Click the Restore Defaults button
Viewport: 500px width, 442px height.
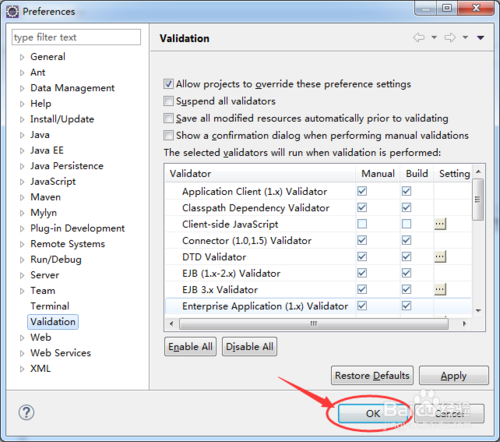(x=372, y=375)
